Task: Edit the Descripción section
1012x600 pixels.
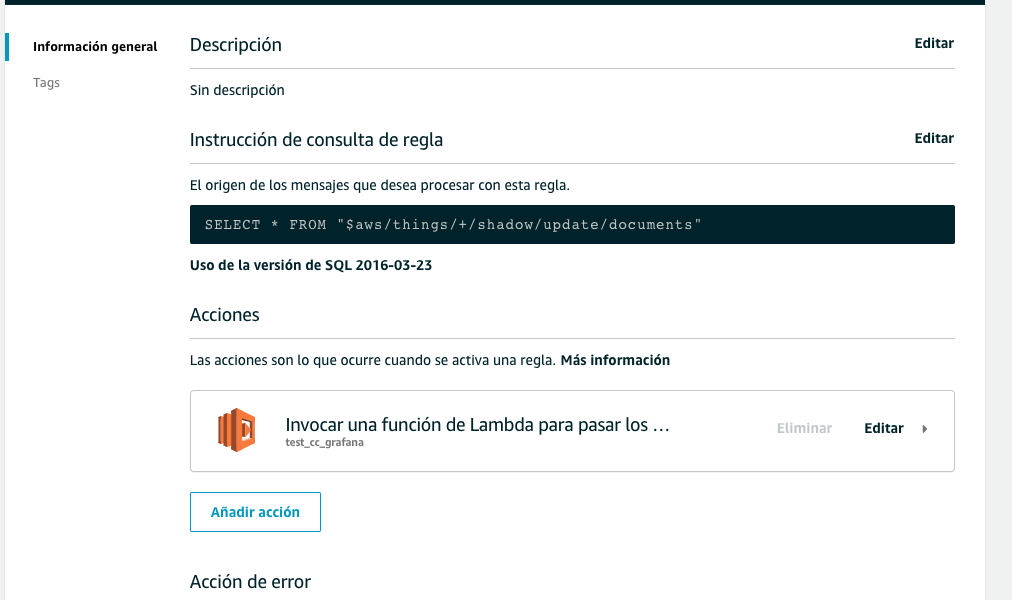Action: pyautogui.click(x=933, y=44)
